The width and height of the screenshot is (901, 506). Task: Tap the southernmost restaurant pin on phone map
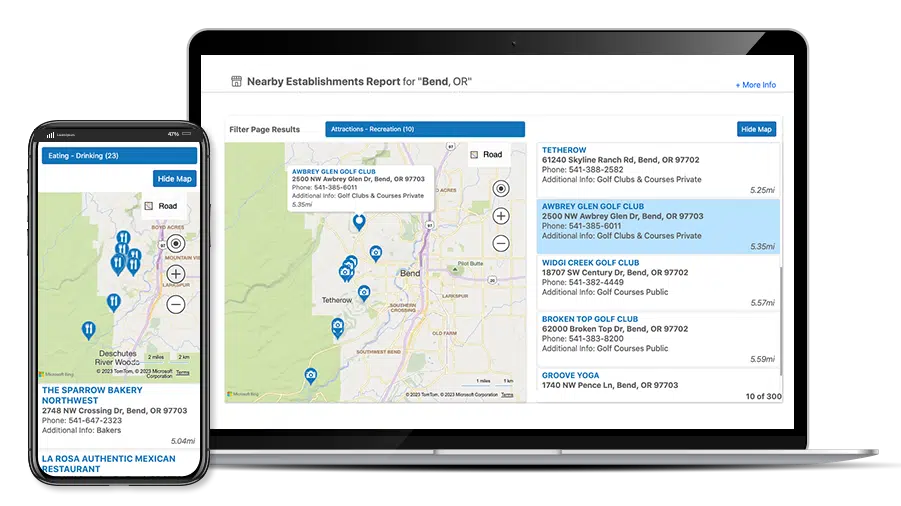click(x=88, y=330)
